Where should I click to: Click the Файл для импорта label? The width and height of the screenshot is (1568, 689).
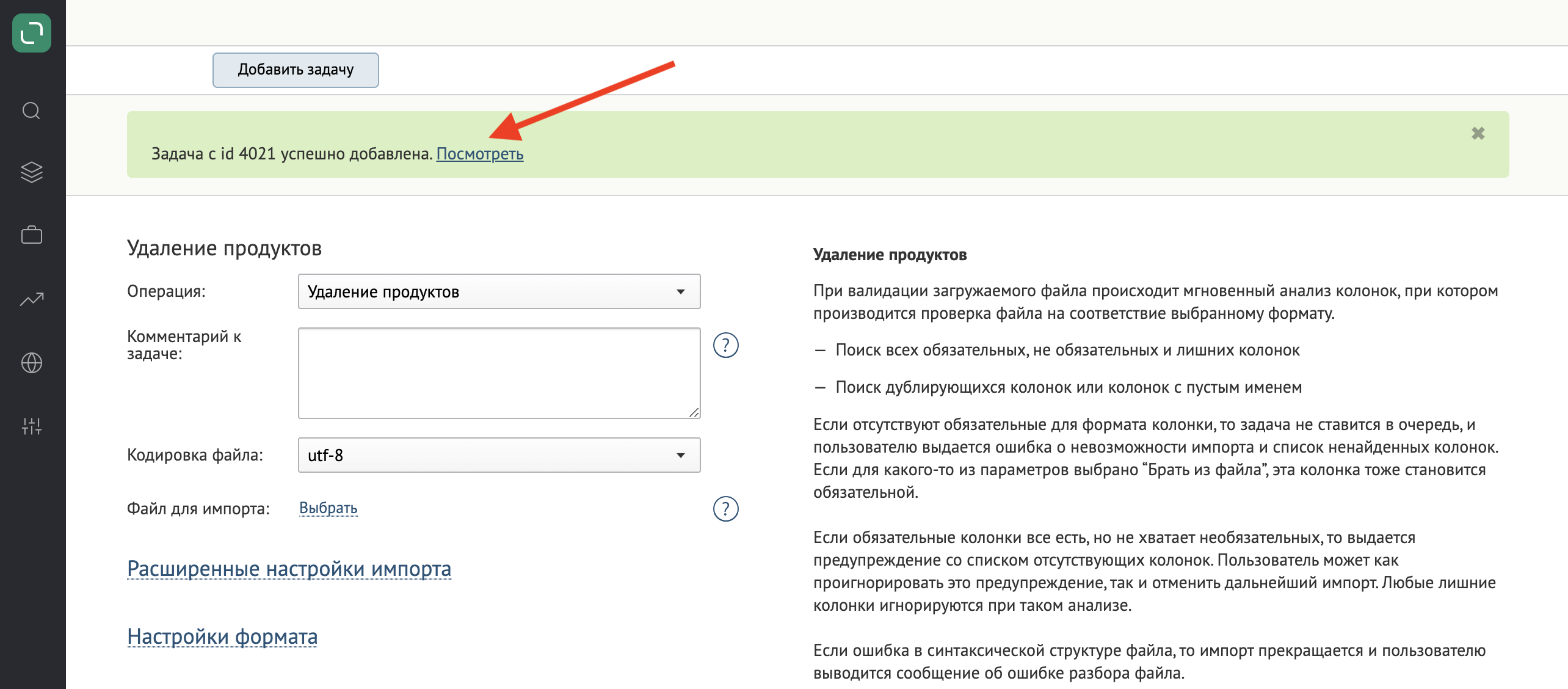(198, 509)
